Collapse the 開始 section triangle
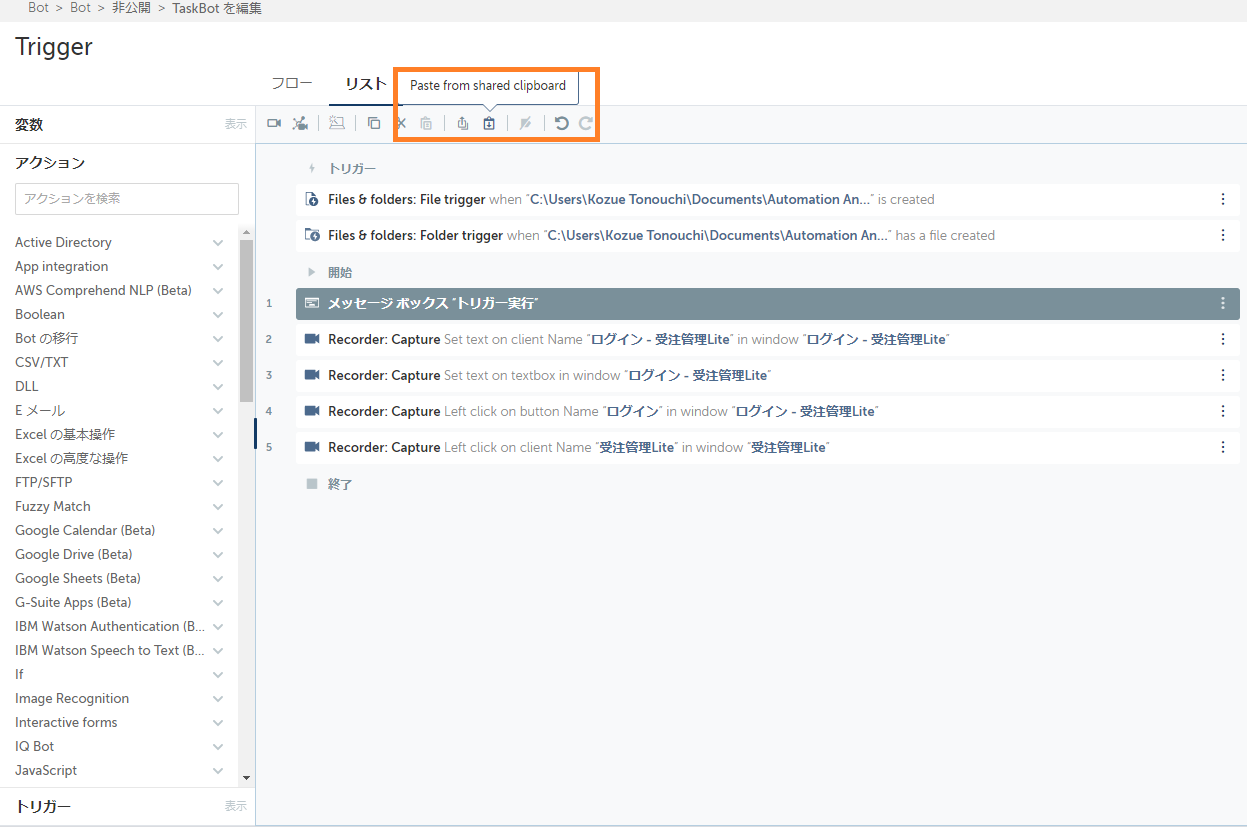 (312, 272)
